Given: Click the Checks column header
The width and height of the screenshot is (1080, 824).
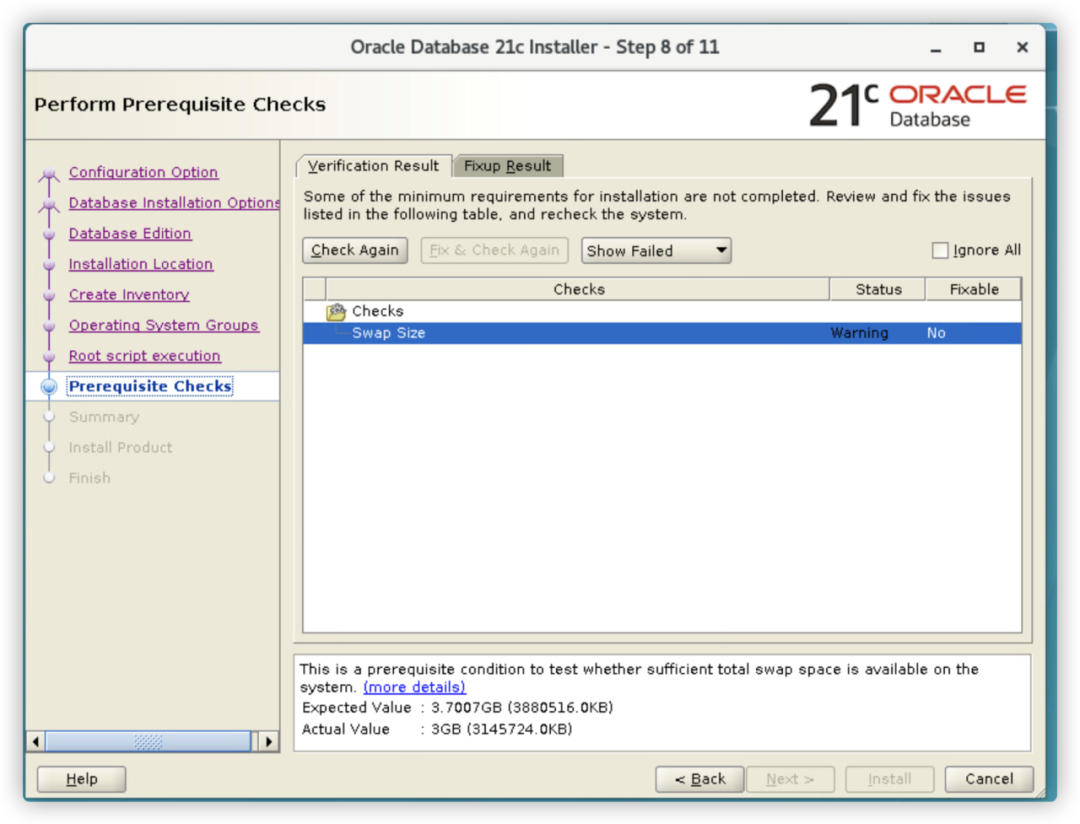Looking at the screenshot, I should (579, 289).
